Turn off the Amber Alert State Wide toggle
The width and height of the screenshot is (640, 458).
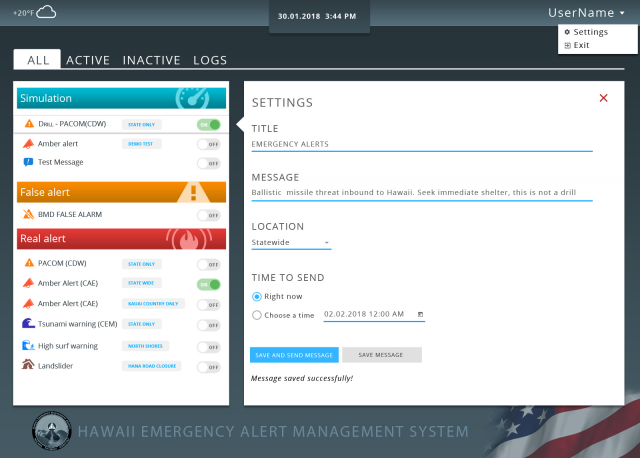point(209,285)
